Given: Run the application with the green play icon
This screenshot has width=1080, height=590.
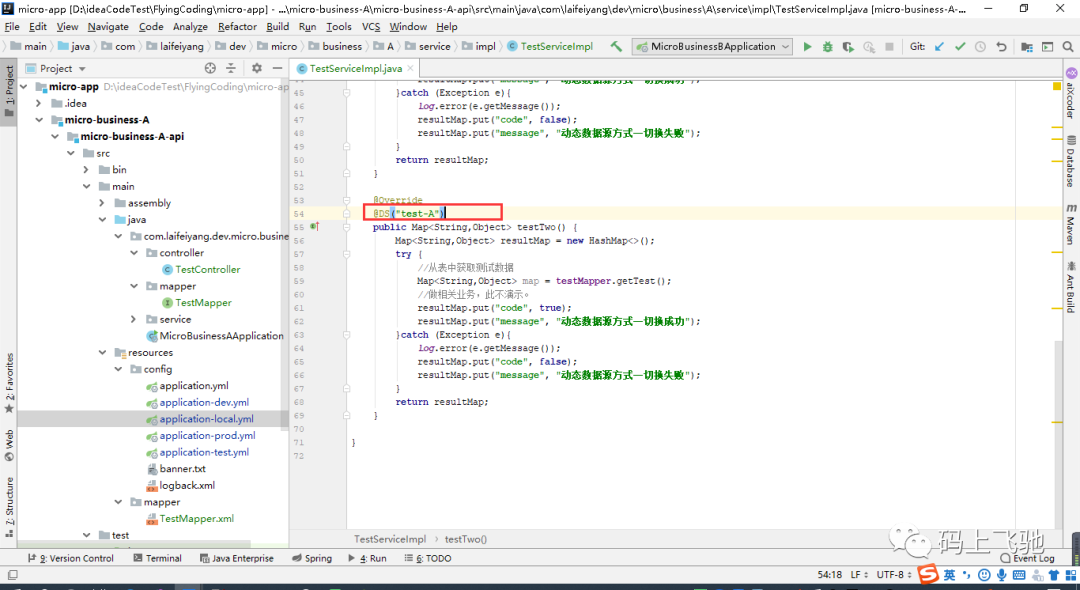Looking at the screenshot, I should 807,47.
